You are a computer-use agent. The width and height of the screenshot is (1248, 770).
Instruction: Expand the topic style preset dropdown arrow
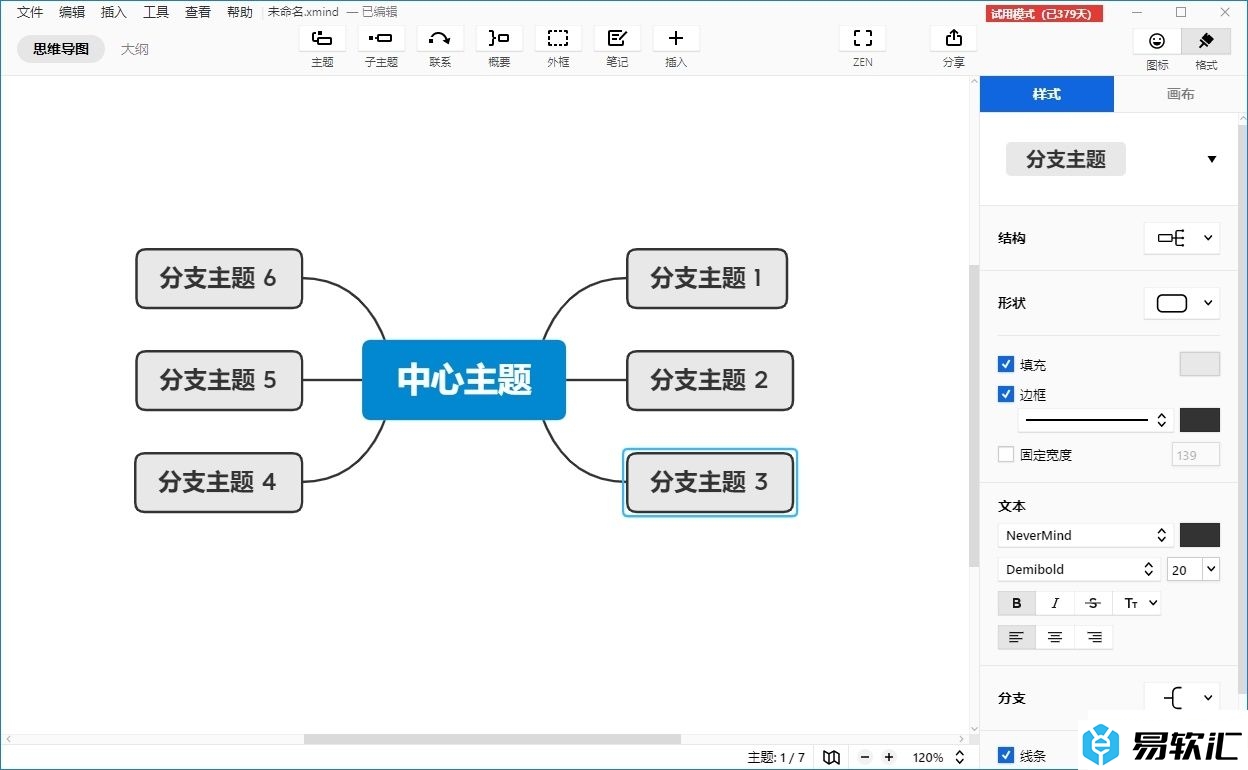coord(1212,160)
